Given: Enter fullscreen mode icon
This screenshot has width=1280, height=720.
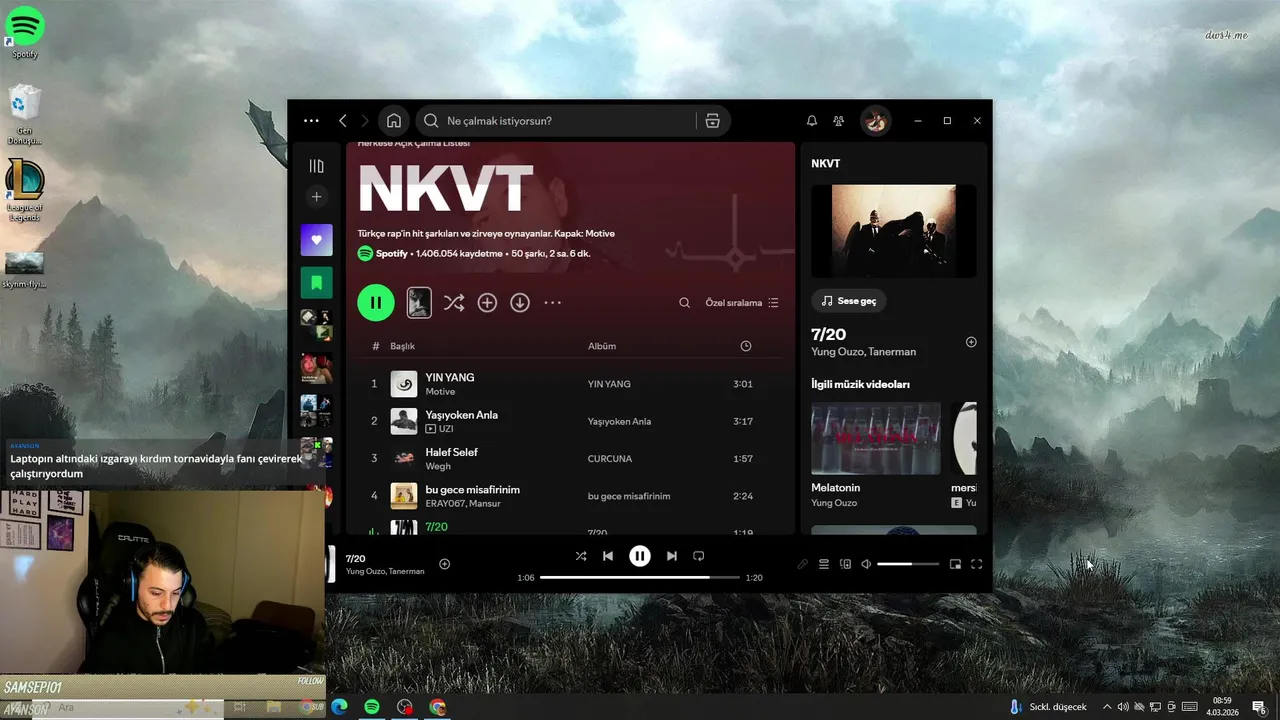Looking at the screenshot, I should click(977, 564).
